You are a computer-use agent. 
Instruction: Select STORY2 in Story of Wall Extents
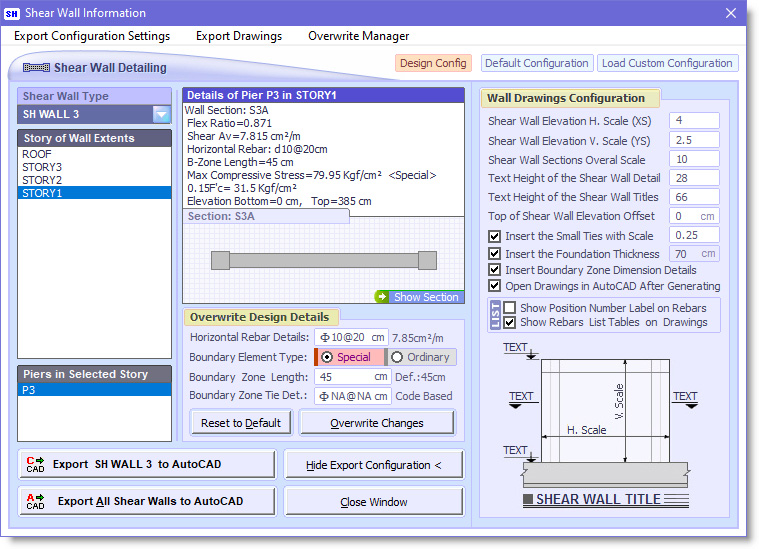point(42,180)
